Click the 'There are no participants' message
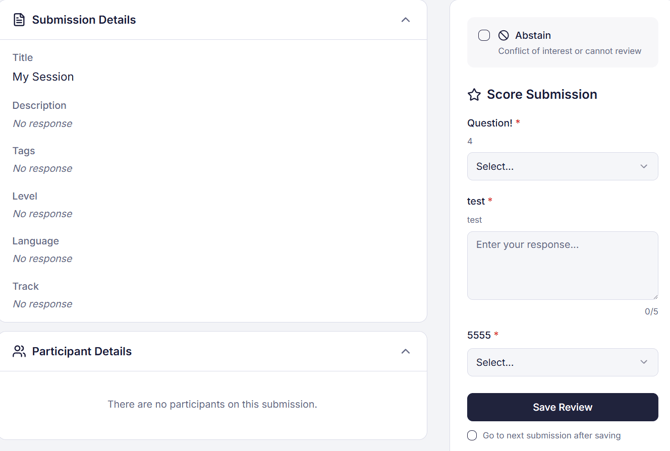The height and width of the screenshot is (451, 670). click(212, 405)
